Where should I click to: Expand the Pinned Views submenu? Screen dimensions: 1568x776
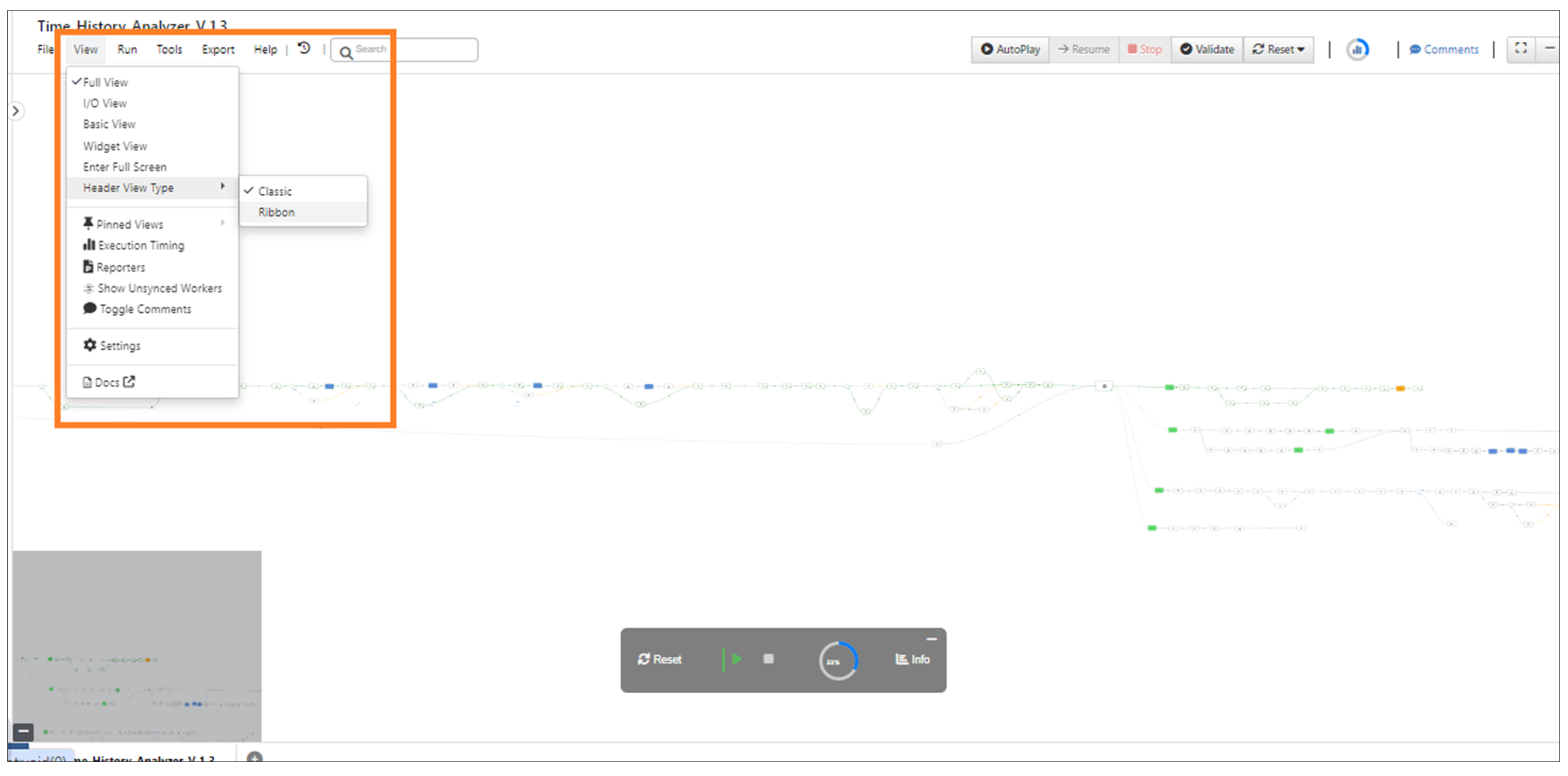[129, 225]
